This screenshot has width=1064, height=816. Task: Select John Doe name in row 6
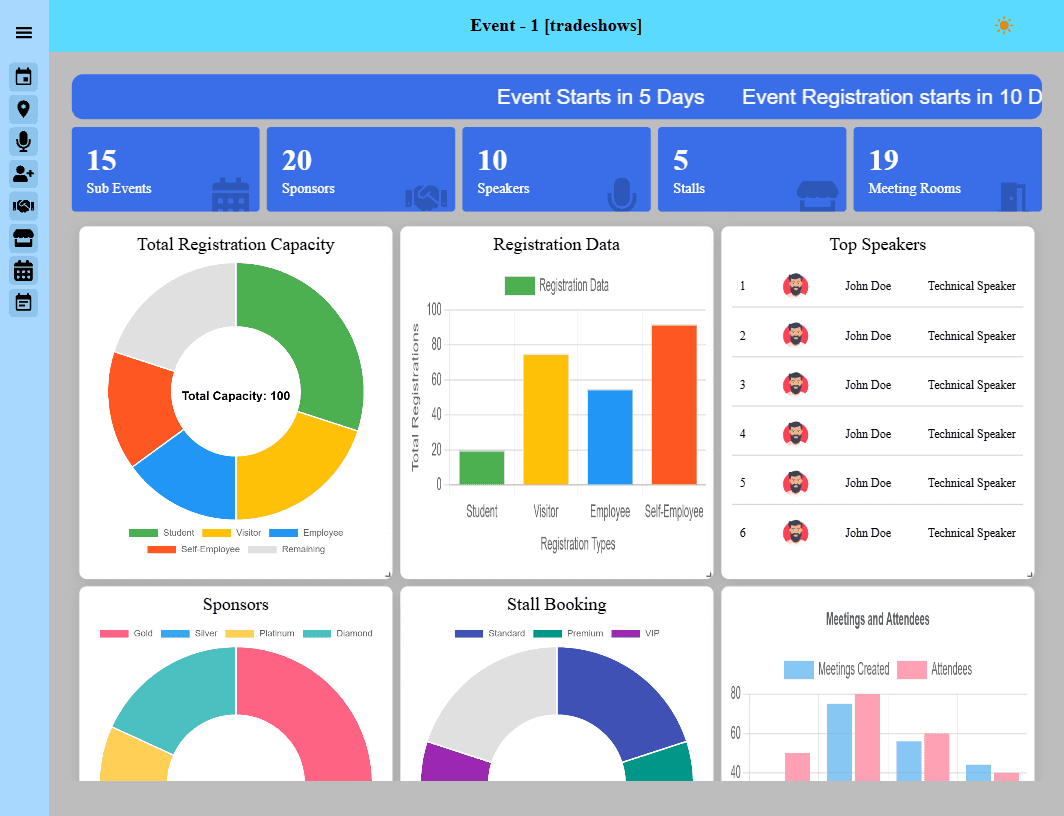point(868,533)
